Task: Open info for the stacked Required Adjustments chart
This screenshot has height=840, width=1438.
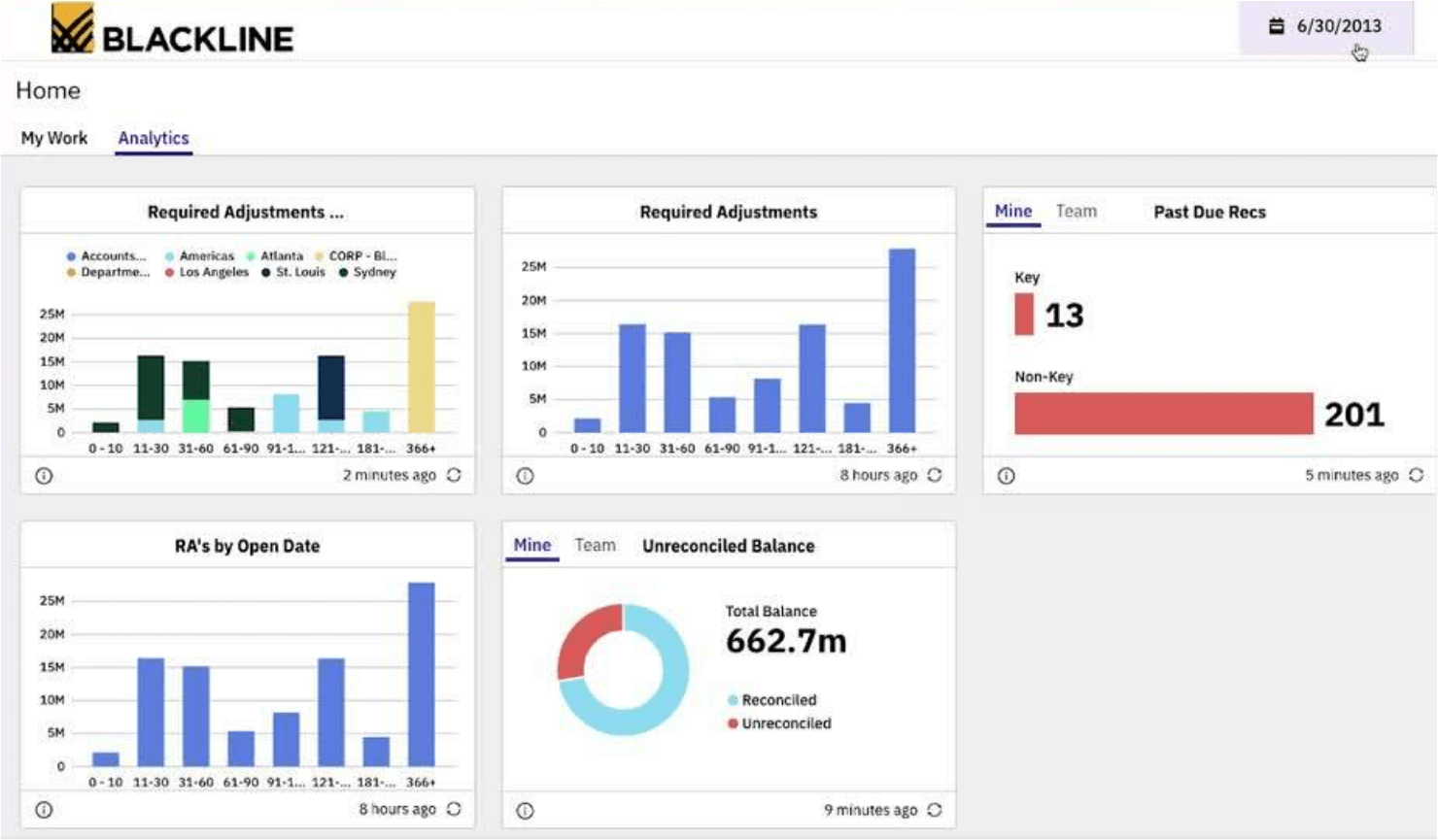Action: [x=44, y=476]
